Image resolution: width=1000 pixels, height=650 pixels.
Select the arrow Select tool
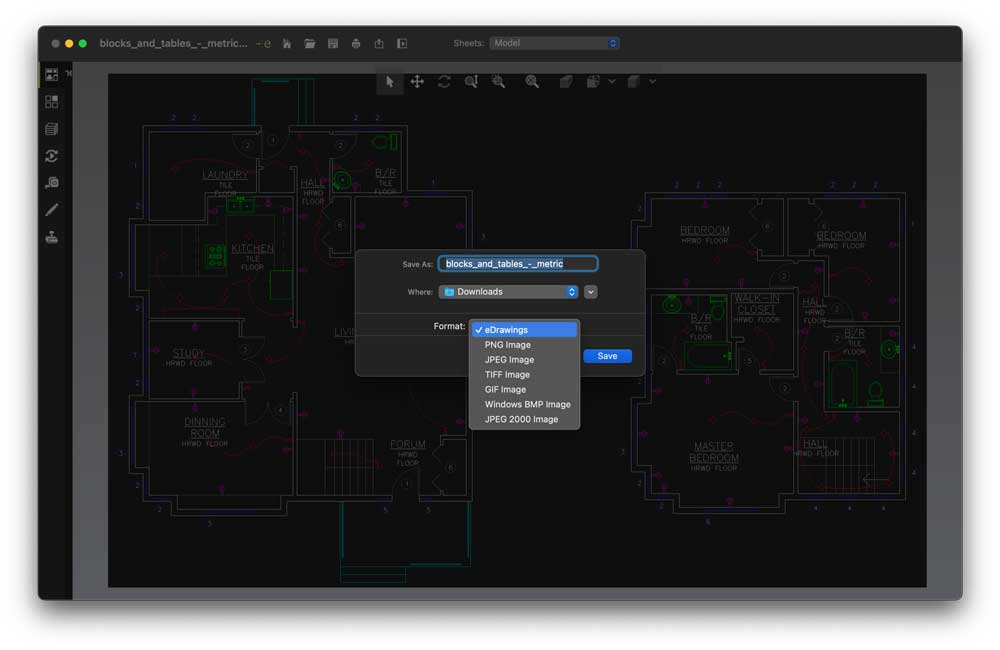(x=390, y=82)
